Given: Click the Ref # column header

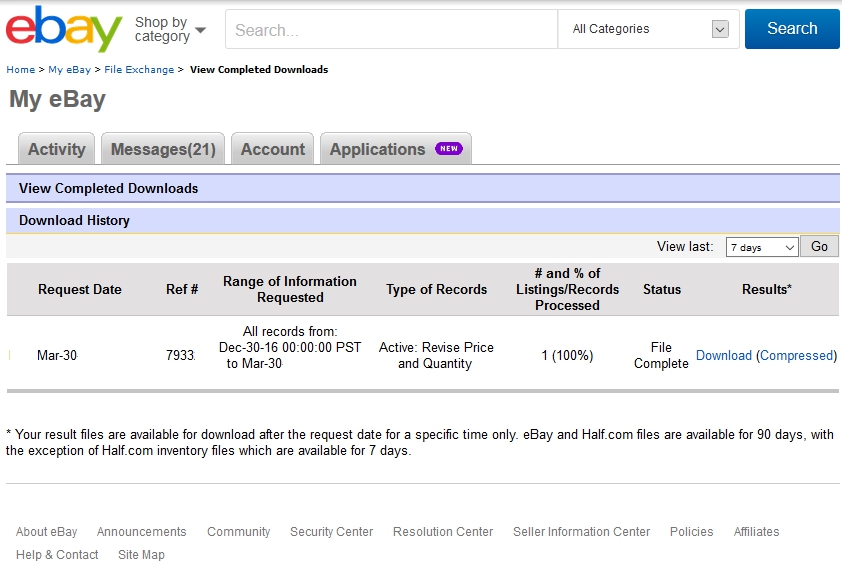Looking at the screenshot, I should (182, 289).
